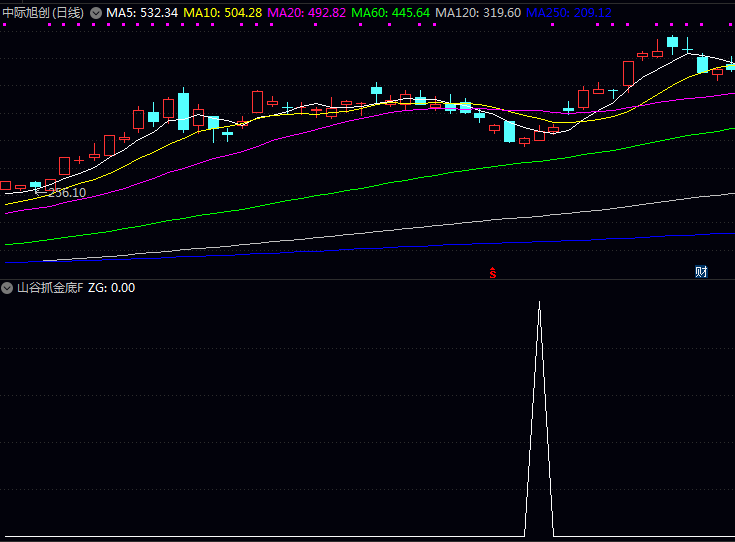Viewport: 735px width, 542px height.
Task: Click the magenta MA20: 492.82 label
Action: 306,12
